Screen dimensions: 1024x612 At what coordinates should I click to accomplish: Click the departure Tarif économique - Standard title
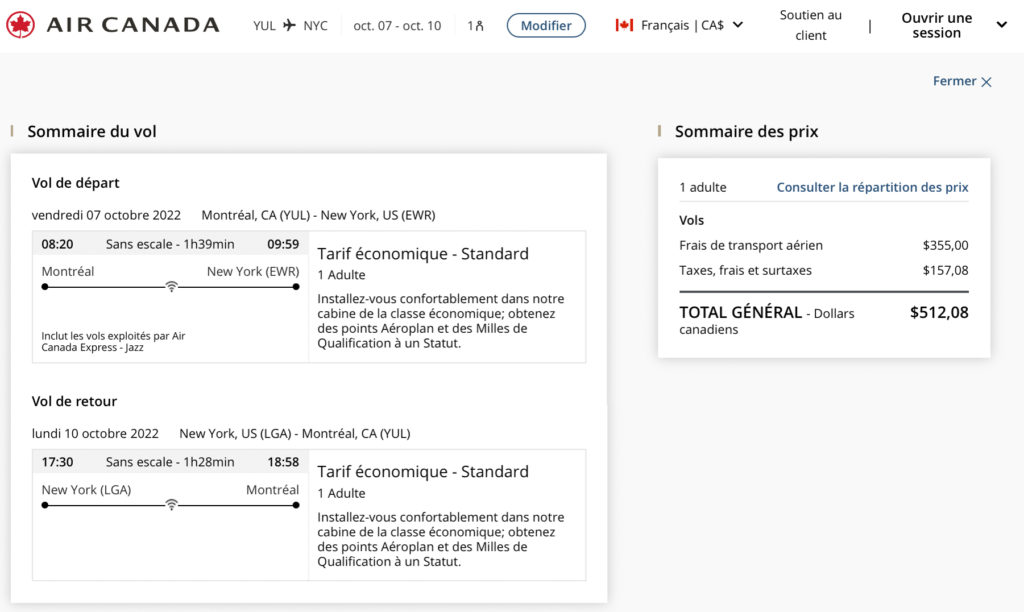pyautogui.click(x=423, y=254)
